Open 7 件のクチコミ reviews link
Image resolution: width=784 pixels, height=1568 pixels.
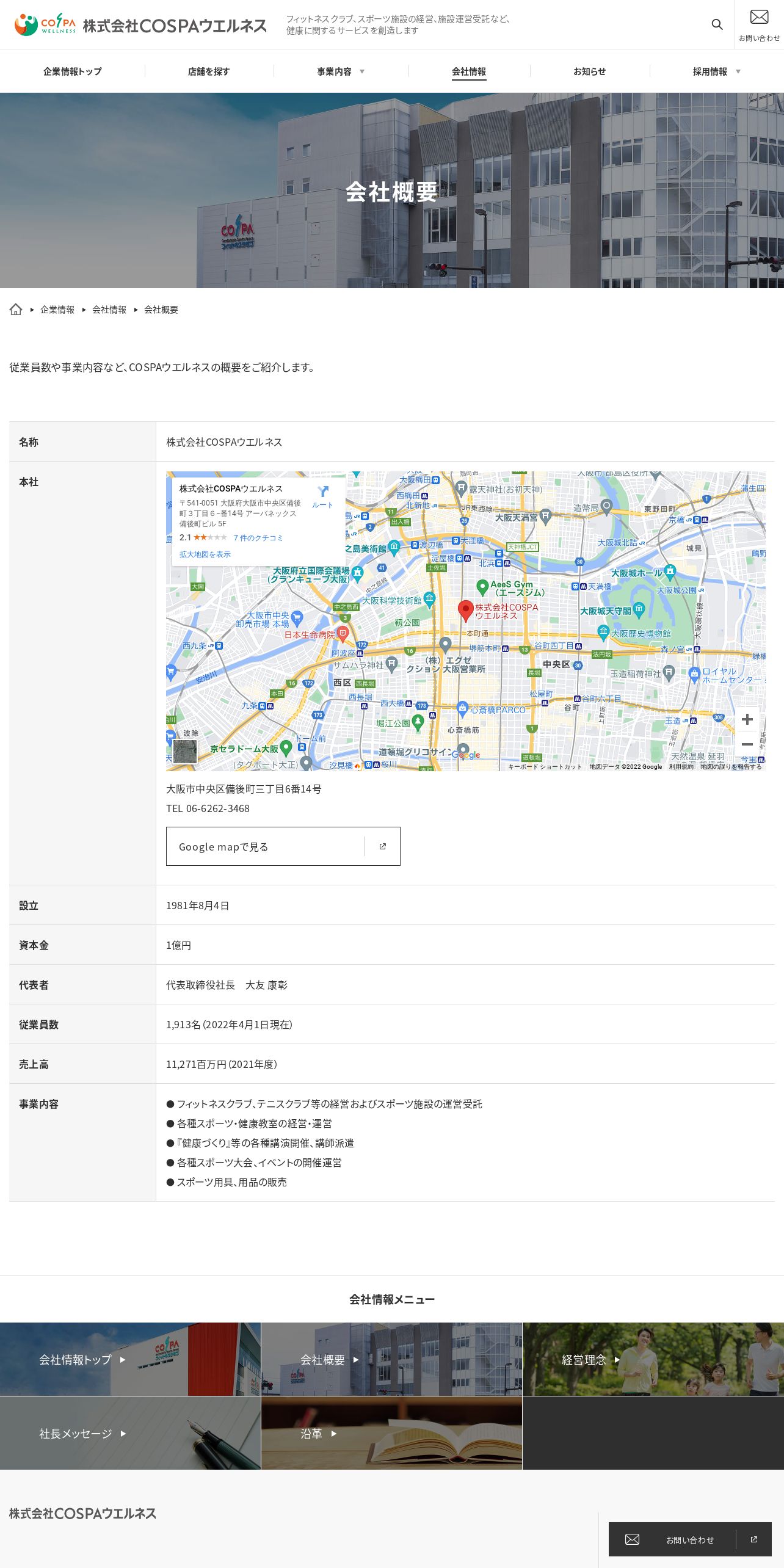(258, 538)
